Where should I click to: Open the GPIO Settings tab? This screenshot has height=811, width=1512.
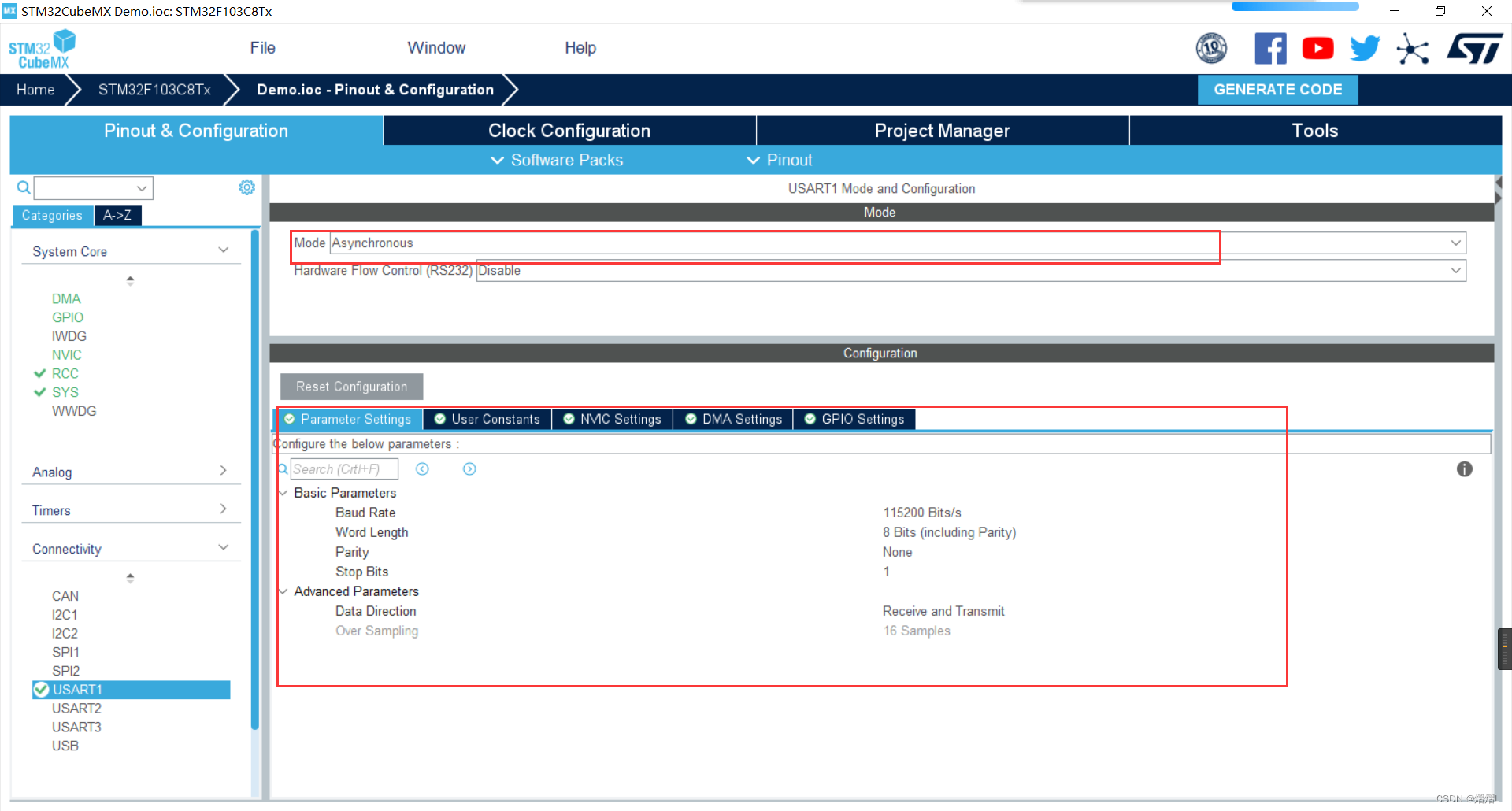pos(854,420)
